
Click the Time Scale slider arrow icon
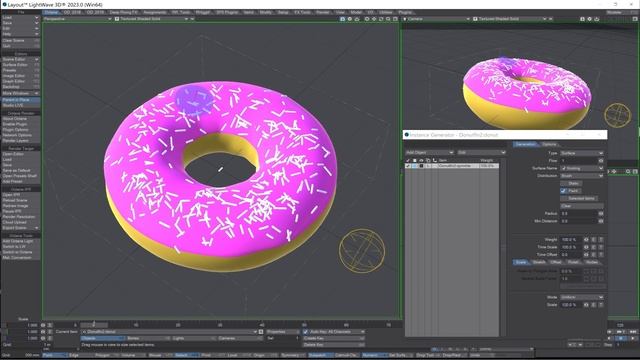pos(586,247)
